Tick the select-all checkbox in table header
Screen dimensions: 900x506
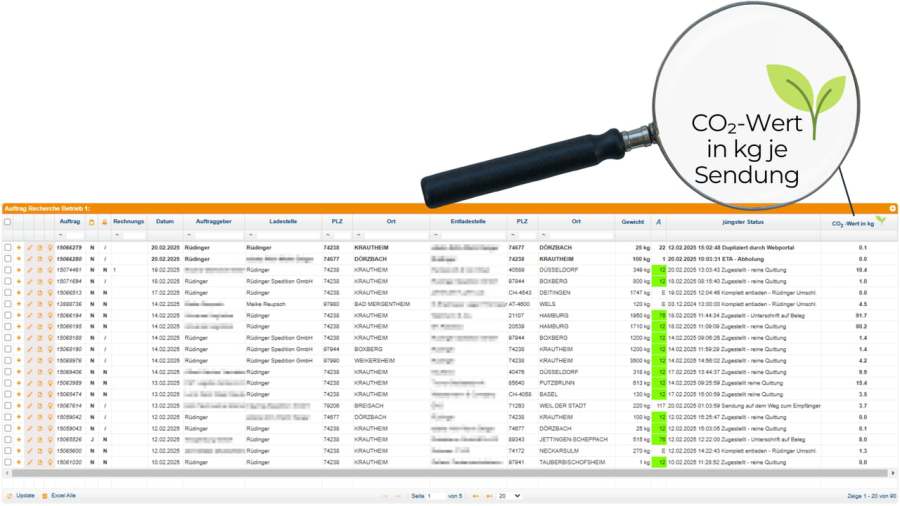coord(8,222)
